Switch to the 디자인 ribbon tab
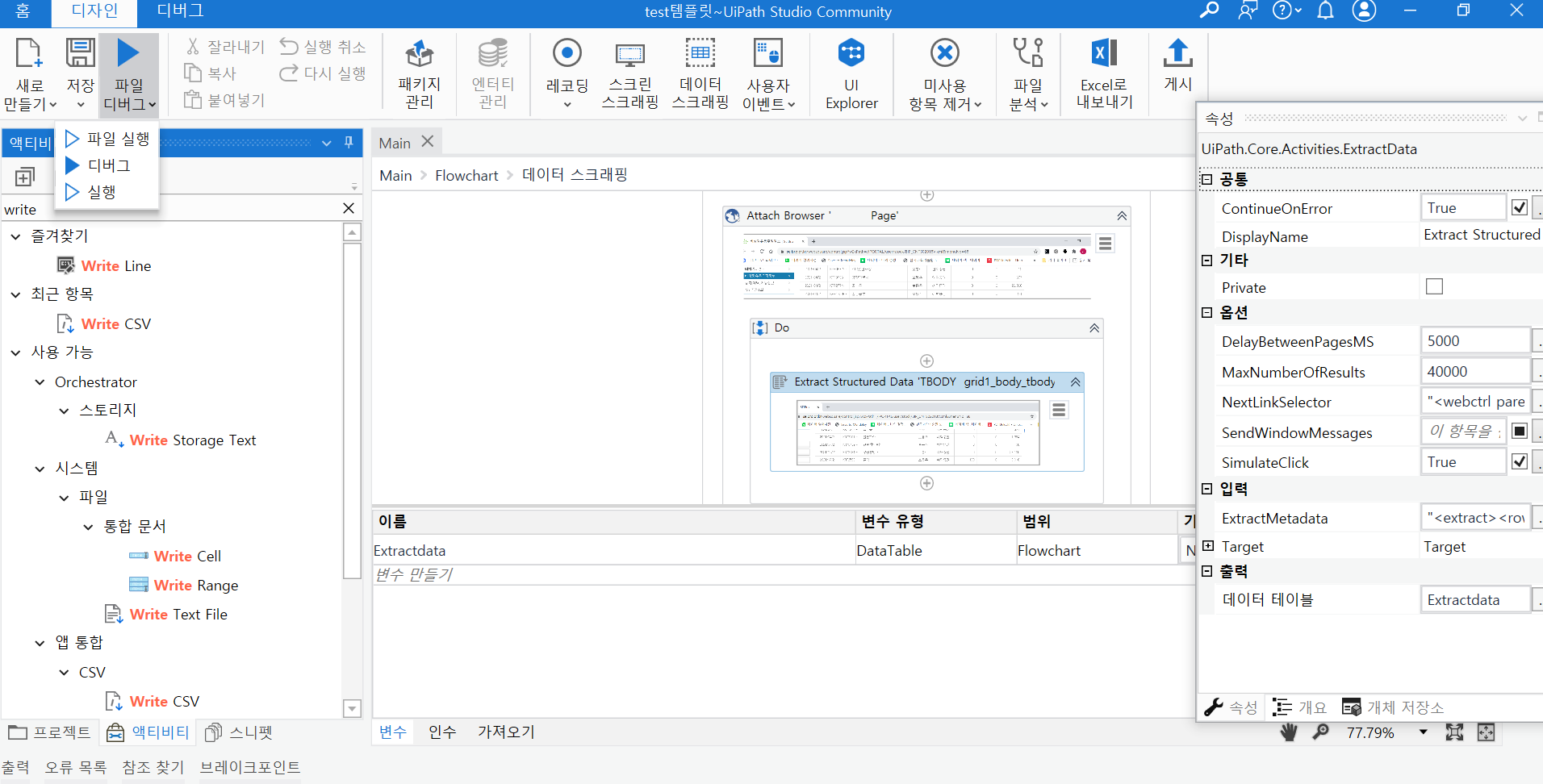This screenshot has width=1543, height=784. pos(94,11)
